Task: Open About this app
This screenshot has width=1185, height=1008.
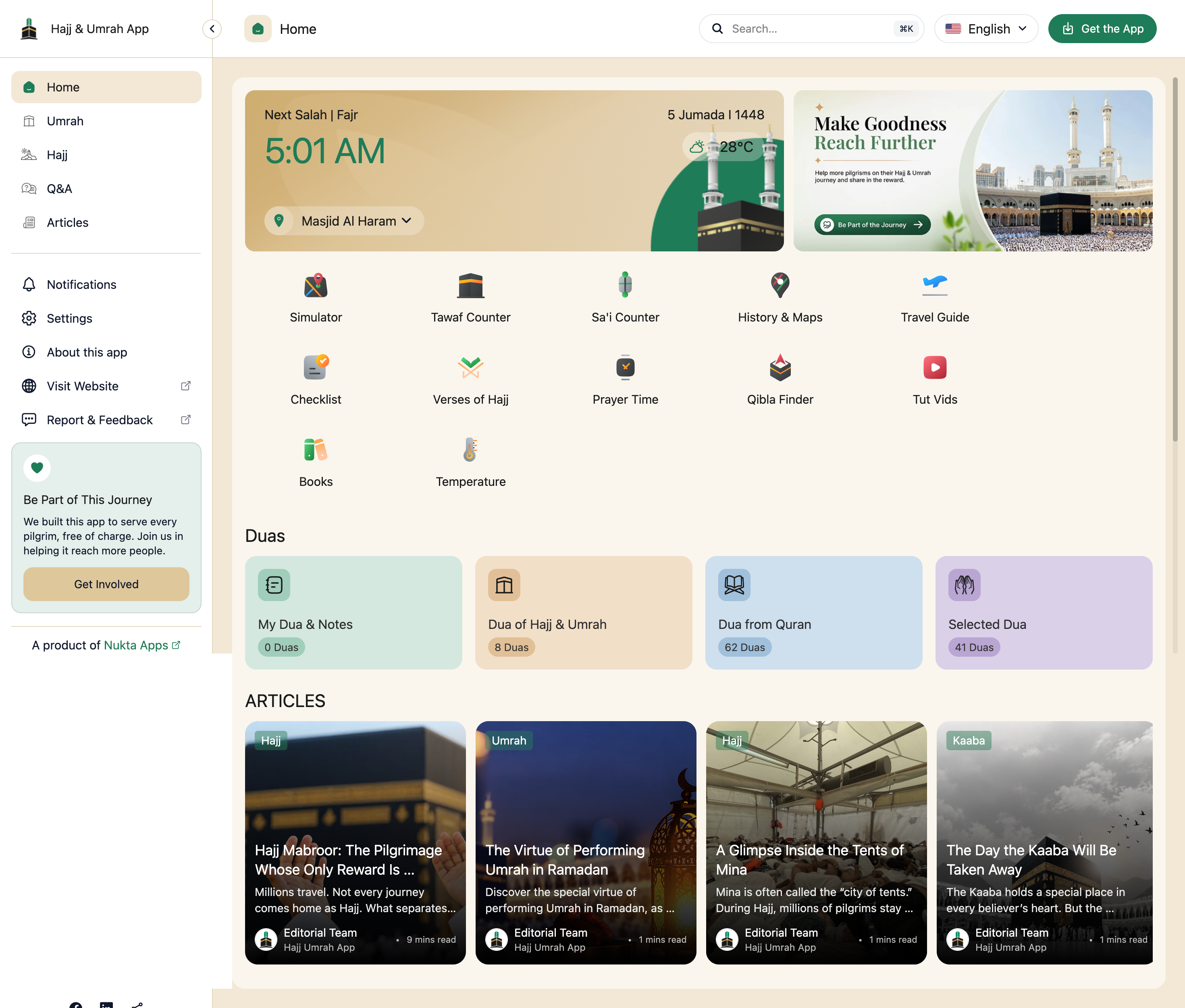Action: click(106, 352)
